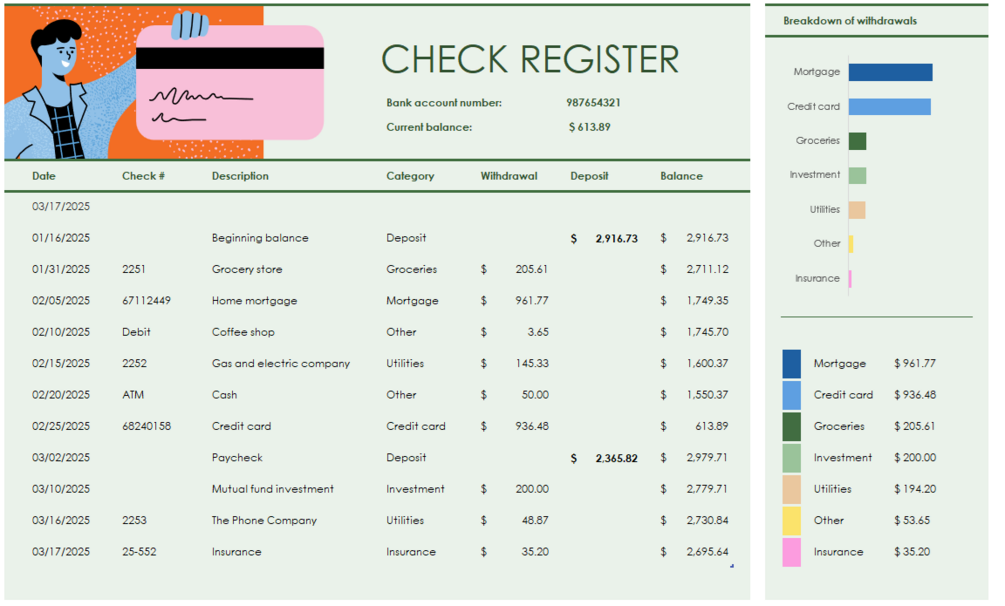1005x606 pixels.
Task: Select the yellow Other legend swatch
Action: click(x=789, y=520)
